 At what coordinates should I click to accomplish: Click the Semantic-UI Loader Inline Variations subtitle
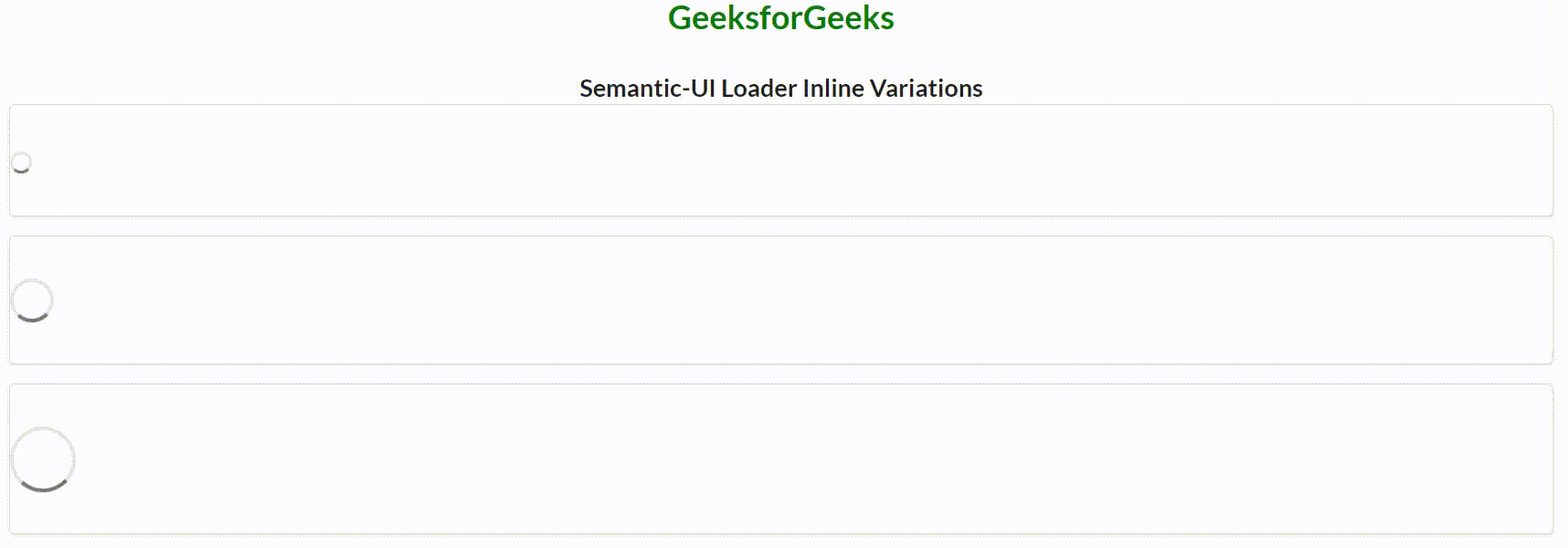tap(780, 89)
